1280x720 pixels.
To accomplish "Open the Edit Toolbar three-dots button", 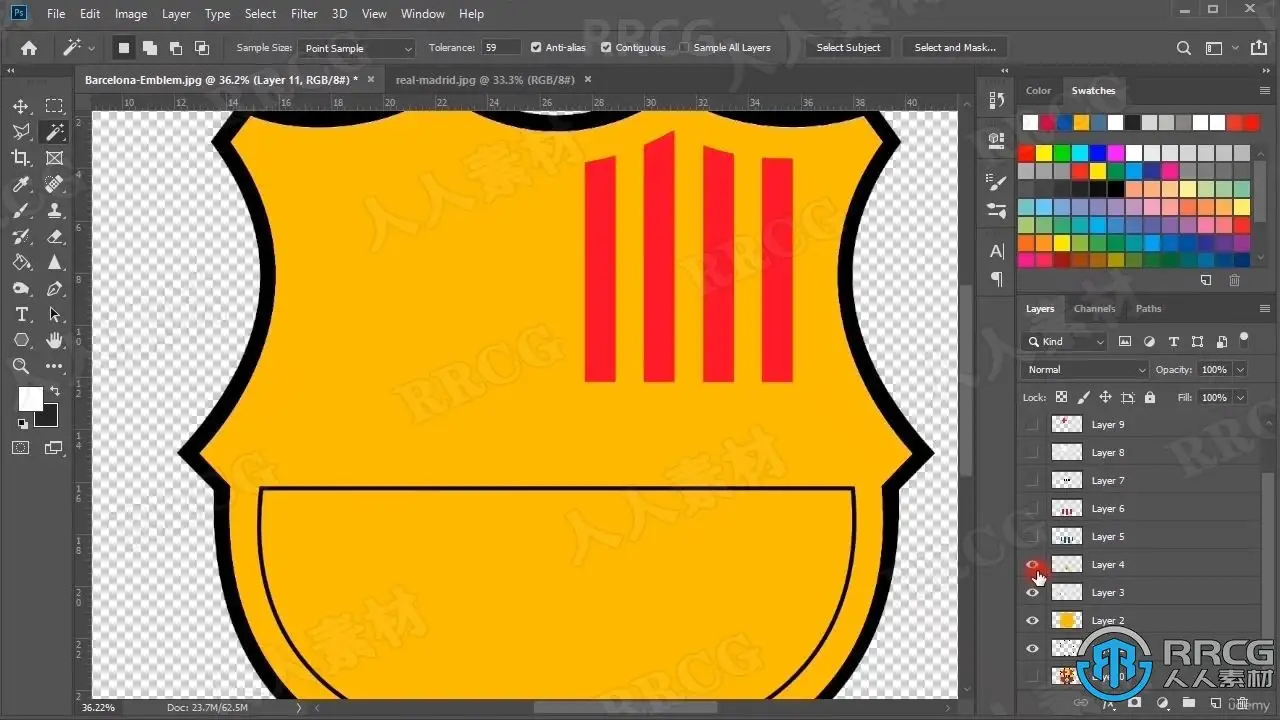I will click(55, 366).
